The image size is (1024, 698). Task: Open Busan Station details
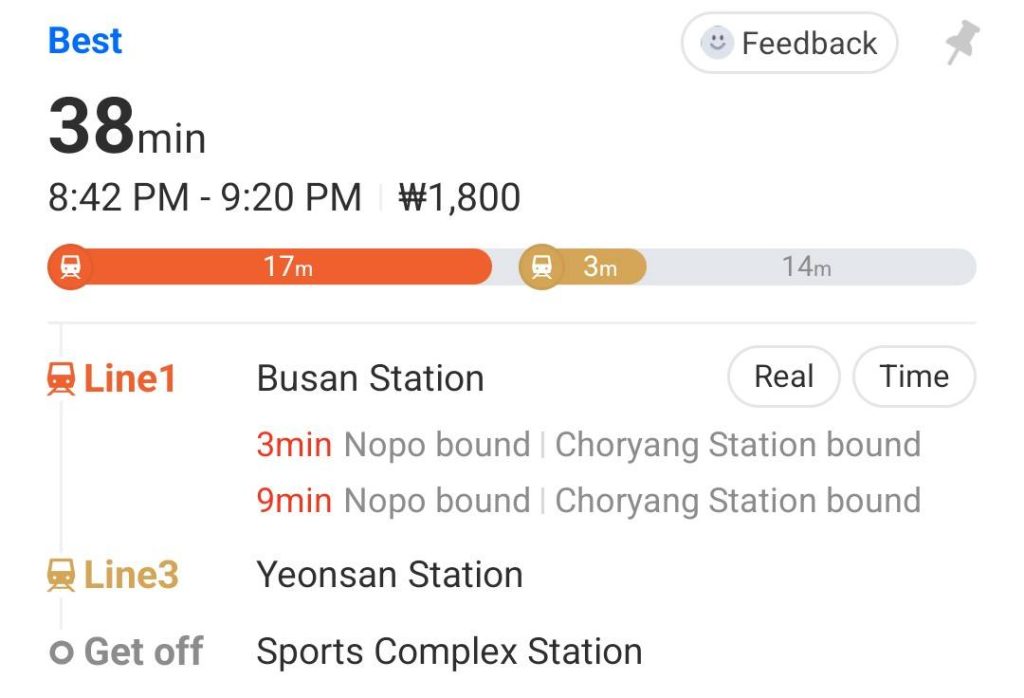[x=370, y=379]
